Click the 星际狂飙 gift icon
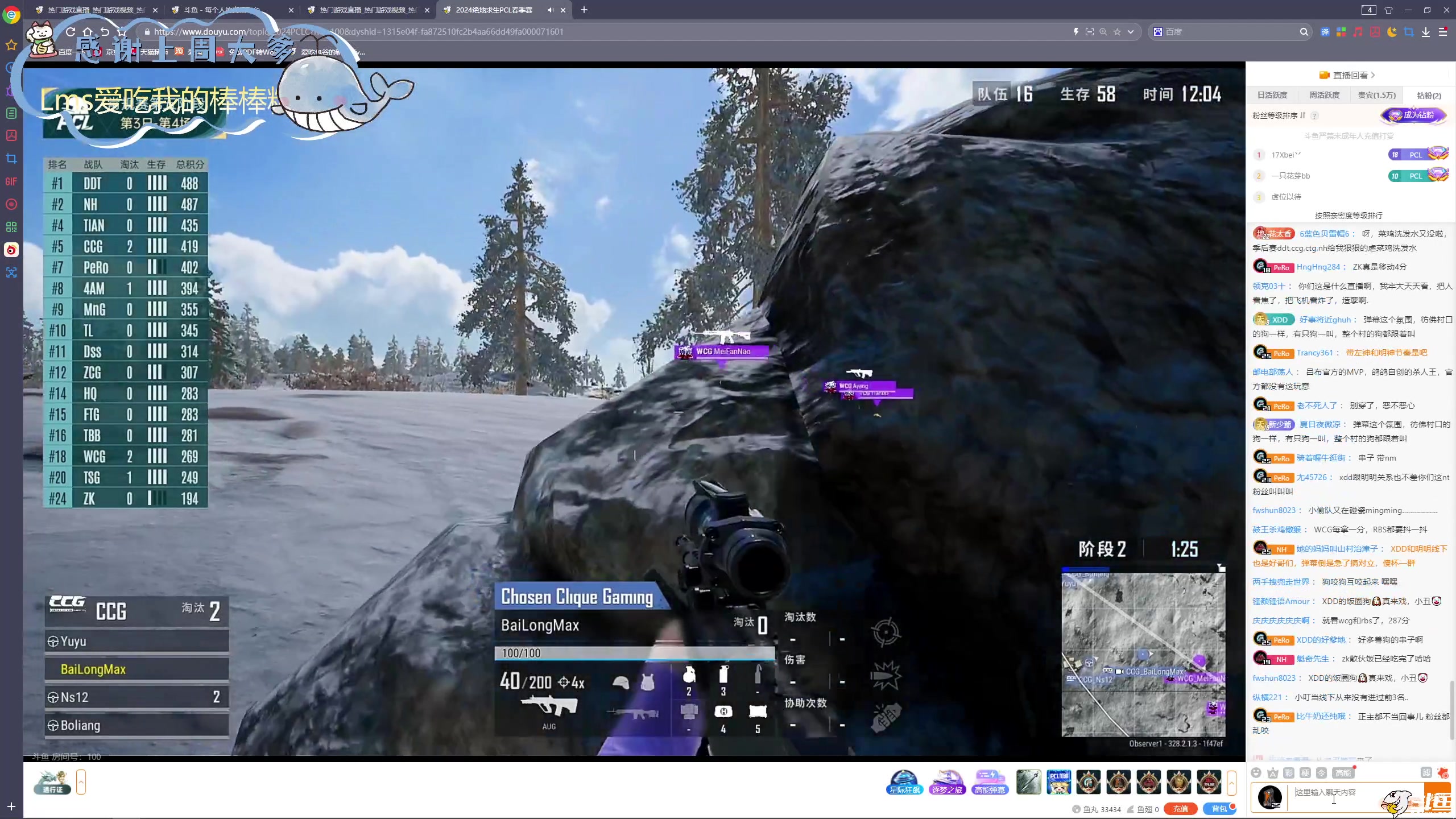1456x819 pixels. tap(904, 783)
